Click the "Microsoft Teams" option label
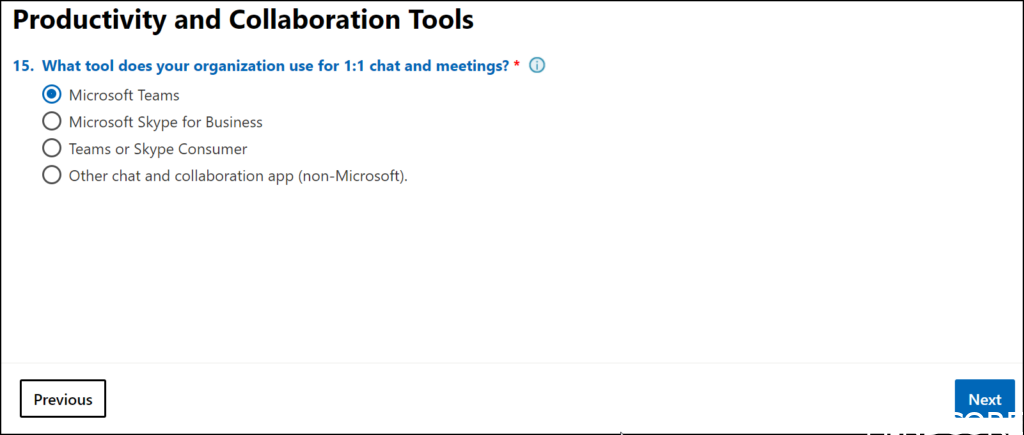This screenshot has height=435, width=1024. click(124, 95)
